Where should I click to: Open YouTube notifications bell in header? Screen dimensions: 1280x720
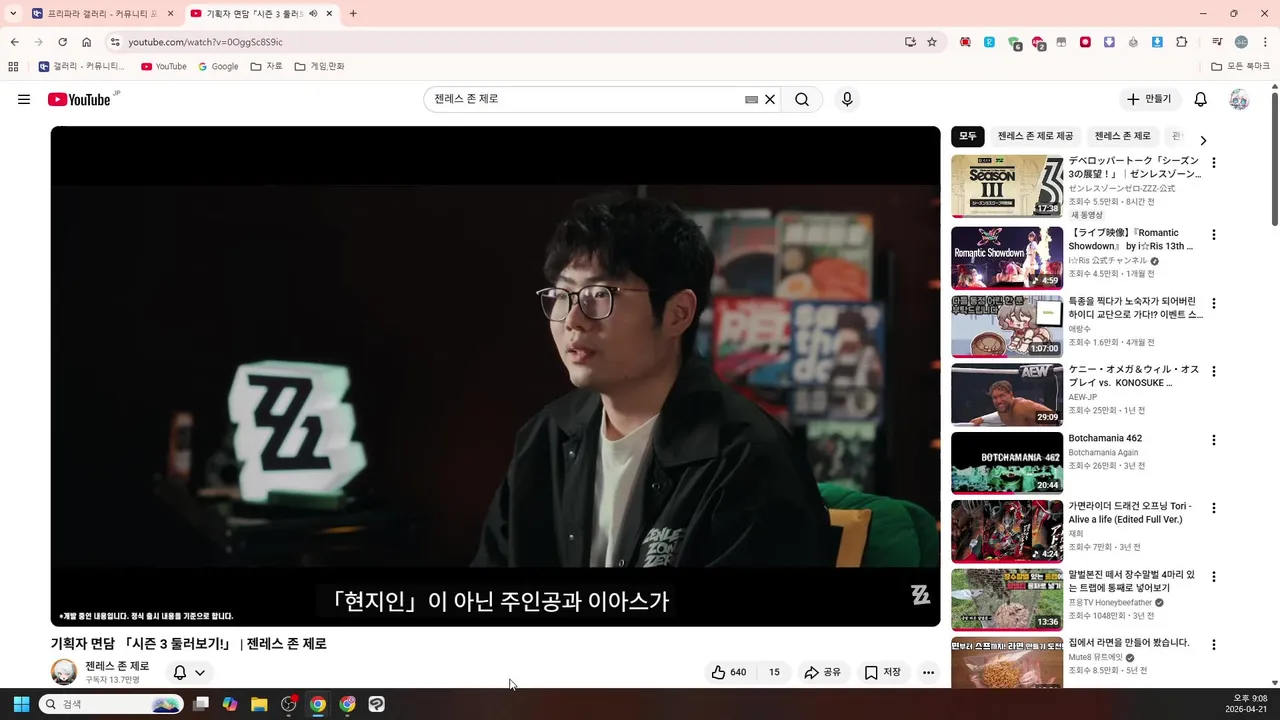pos(1201,99)
